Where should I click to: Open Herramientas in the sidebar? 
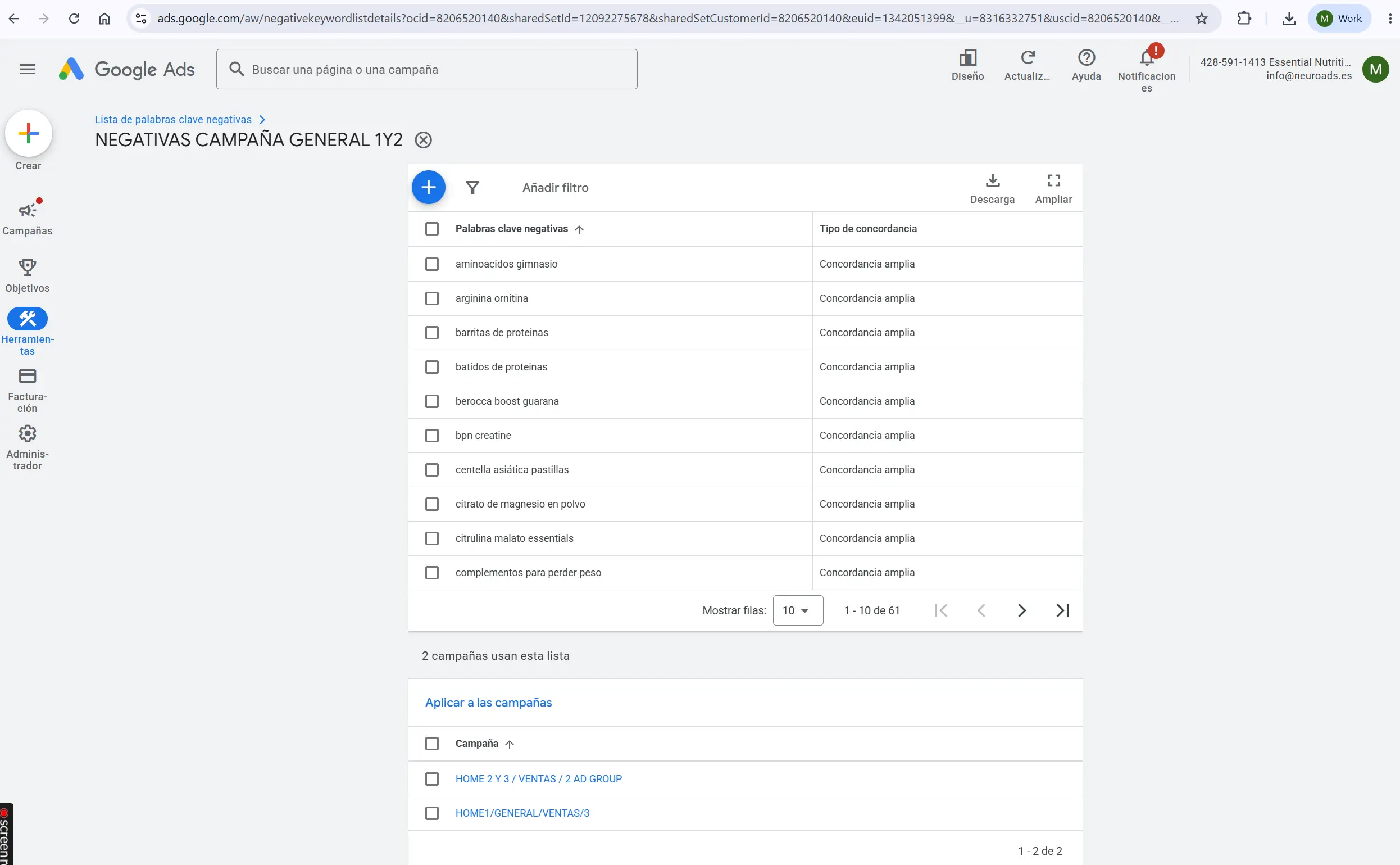[28, 332]
